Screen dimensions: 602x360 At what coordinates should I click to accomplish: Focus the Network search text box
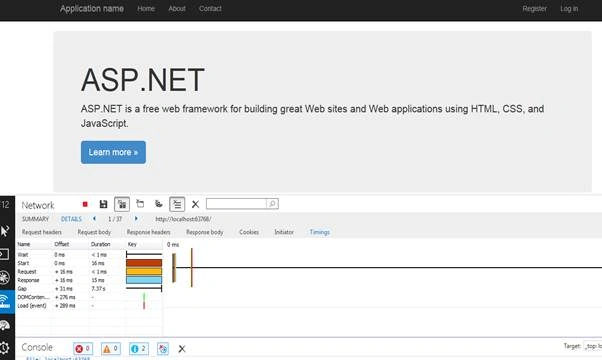236,204
